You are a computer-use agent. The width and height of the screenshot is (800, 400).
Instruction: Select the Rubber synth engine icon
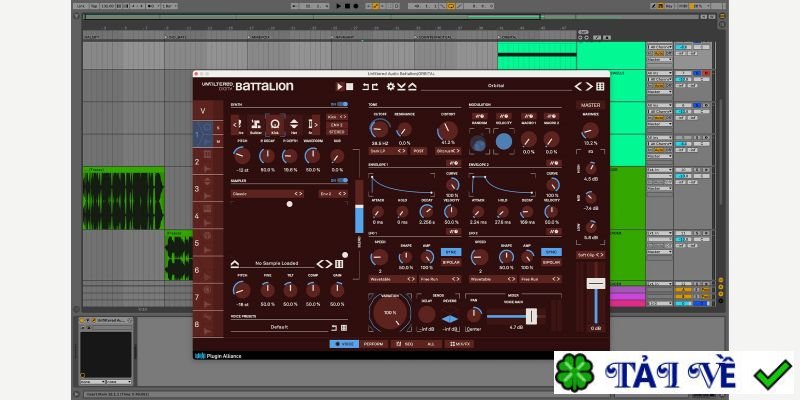[x=256, y=124]
